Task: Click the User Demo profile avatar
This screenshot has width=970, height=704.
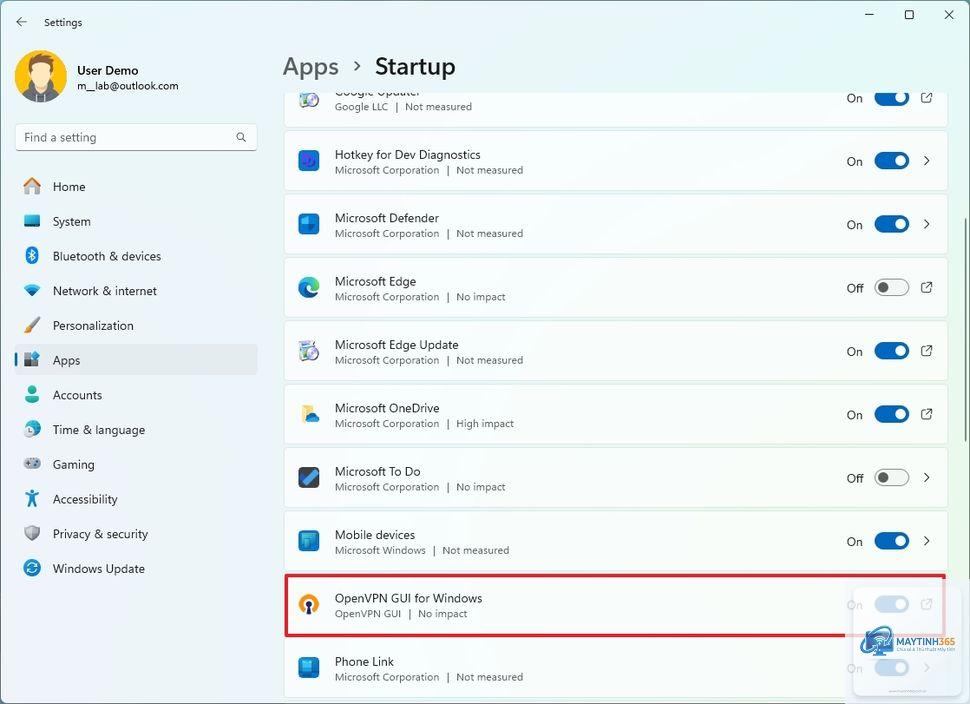Action: click(41, 76)
